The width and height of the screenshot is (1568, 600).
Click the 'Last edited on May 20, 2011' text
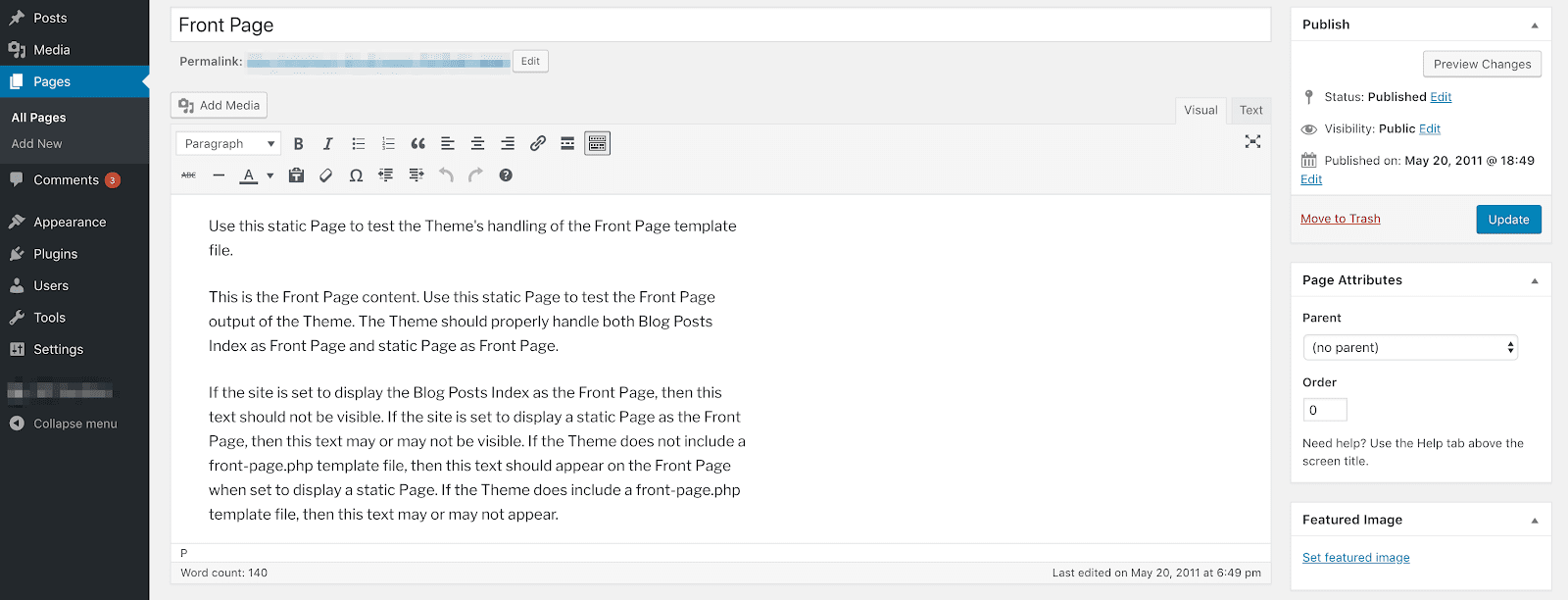(x=1156, y=573)
